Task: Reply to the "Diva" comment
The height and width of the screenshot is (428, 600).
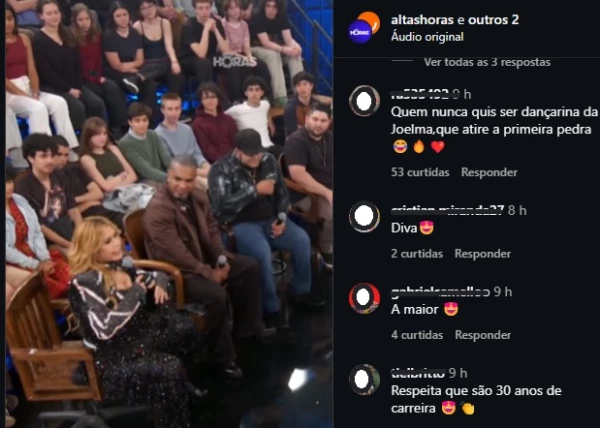Action: (483, 254)
